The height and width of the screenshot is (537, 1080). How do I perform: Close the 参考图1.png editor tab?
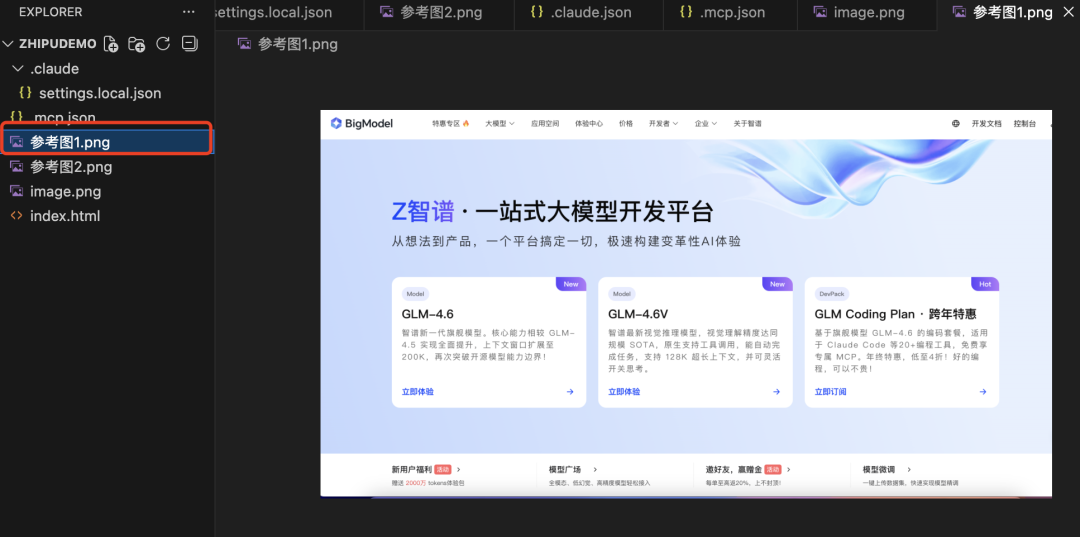tap(1068, 12)
